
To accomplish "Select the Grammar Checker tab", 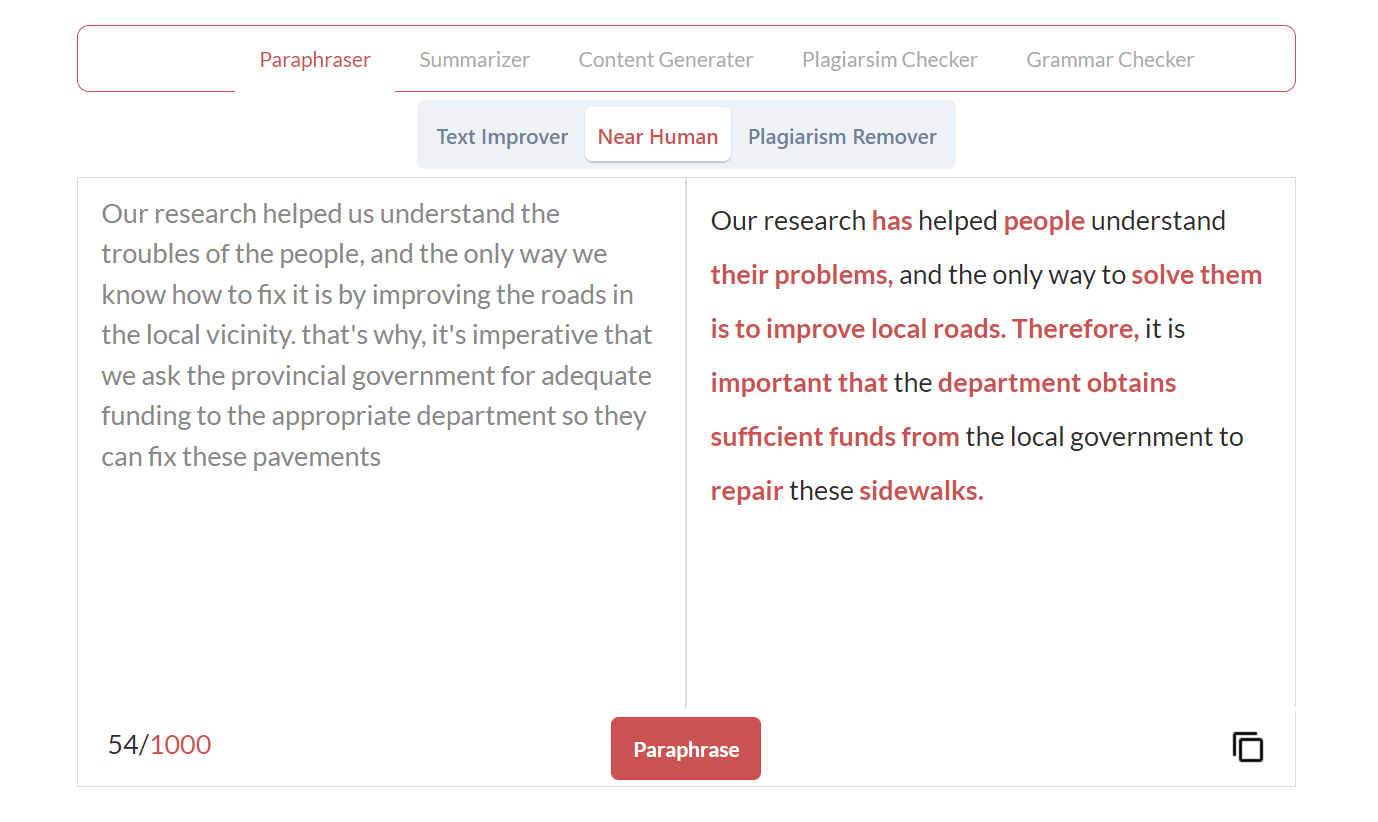I will [x=1110, y=60].
